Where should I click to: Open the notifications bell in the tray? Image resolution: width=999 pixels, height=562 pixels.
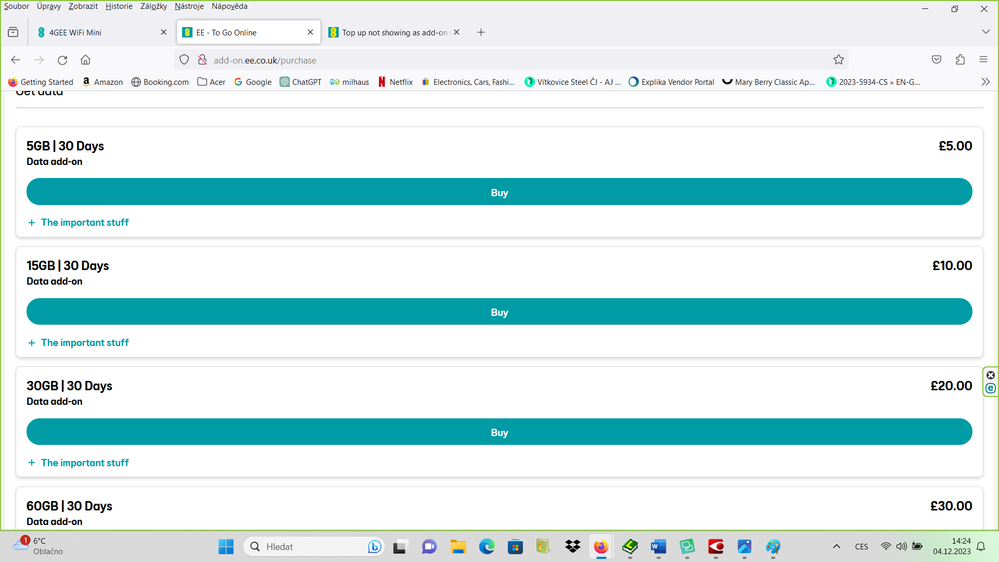pos(981,546)
